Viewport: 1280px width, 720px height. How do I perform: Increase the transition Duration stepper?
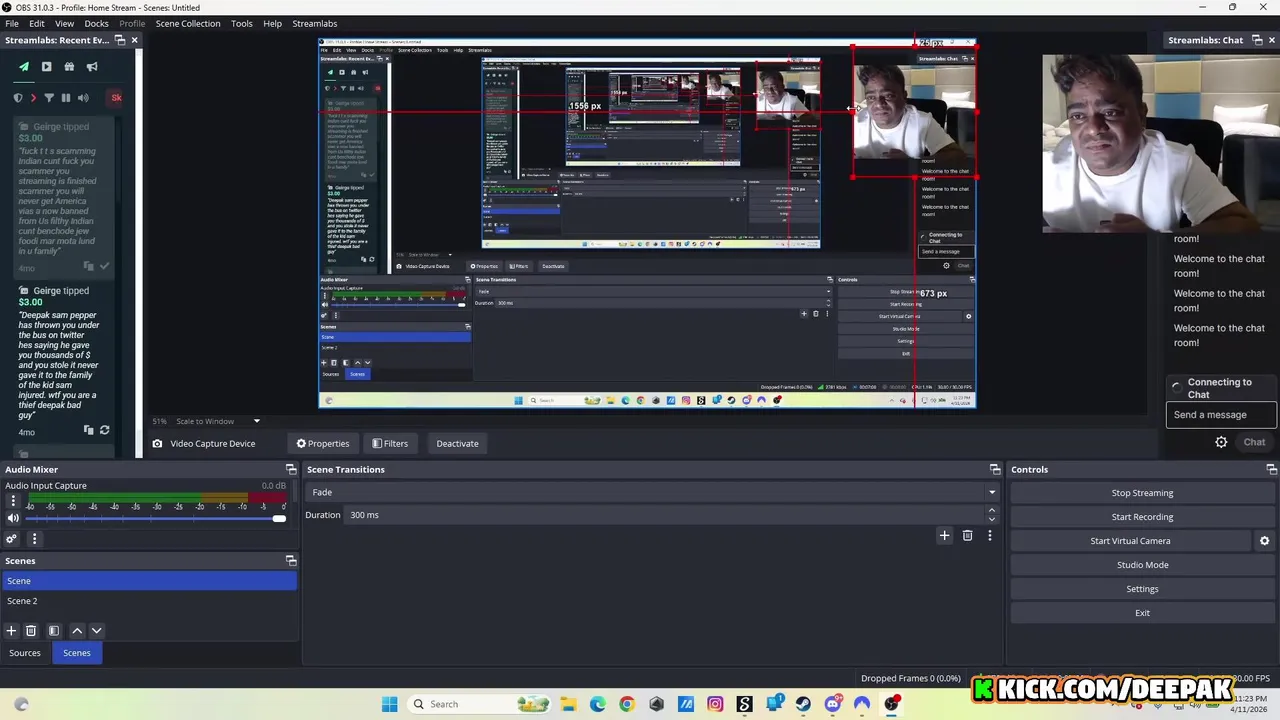[992, 511]
